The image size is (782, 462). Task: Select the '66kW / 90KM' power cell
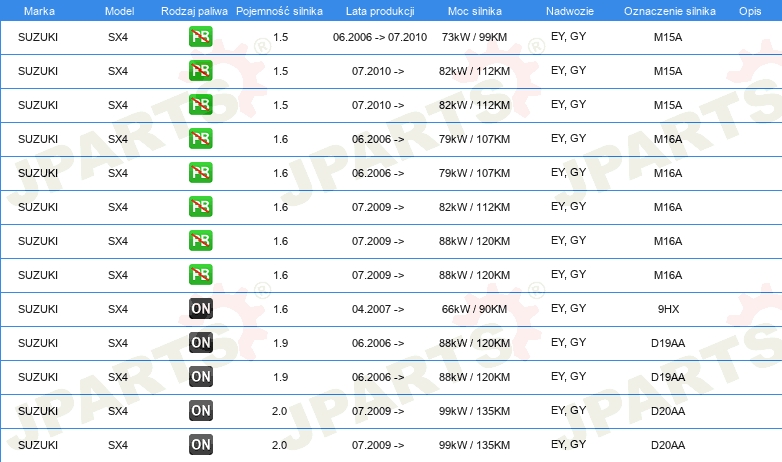pyautogui.click(x=474, y=309)
